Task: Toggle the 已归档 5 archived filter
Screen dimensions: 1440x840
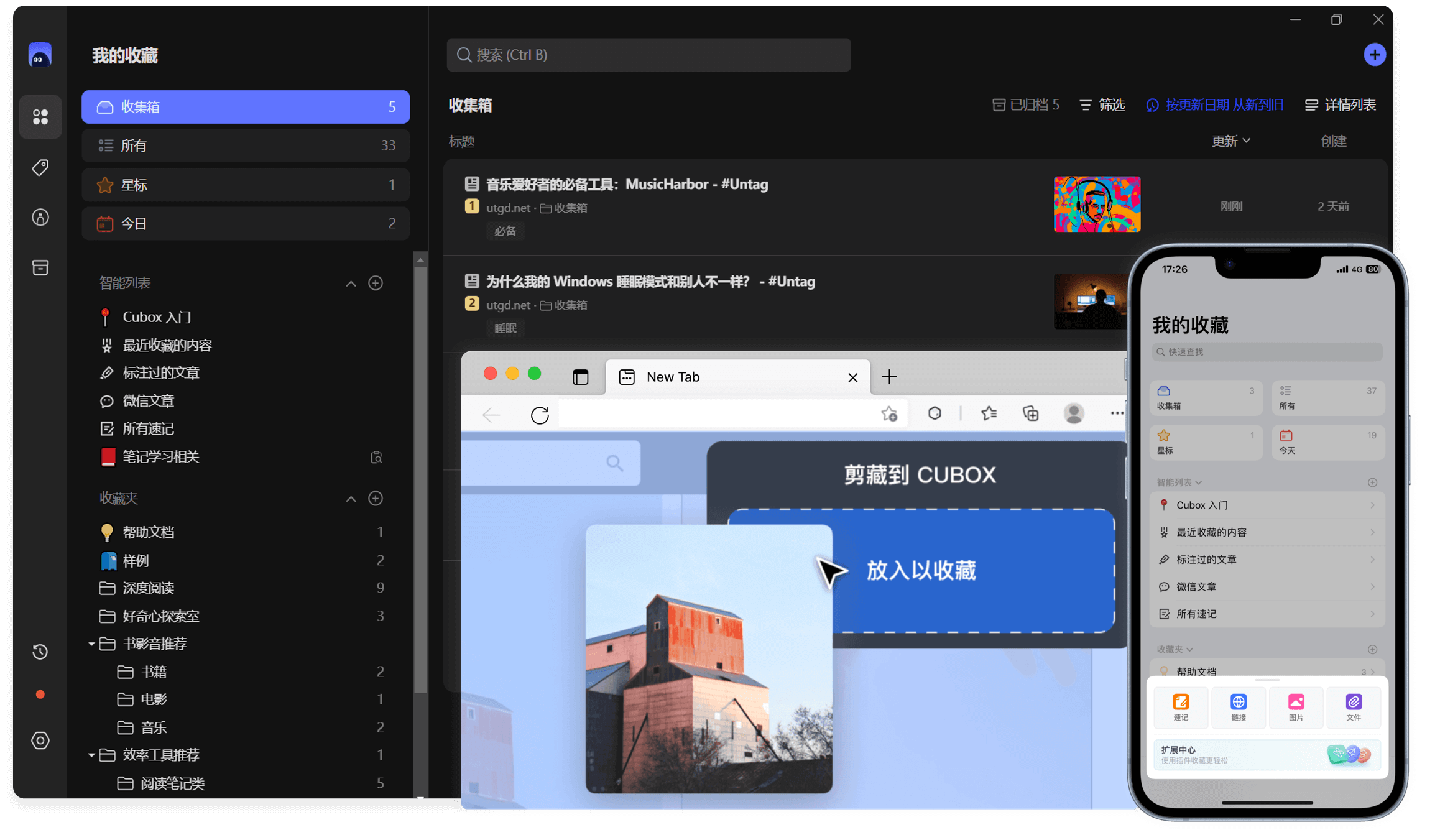Action: tap(1025, 104)
